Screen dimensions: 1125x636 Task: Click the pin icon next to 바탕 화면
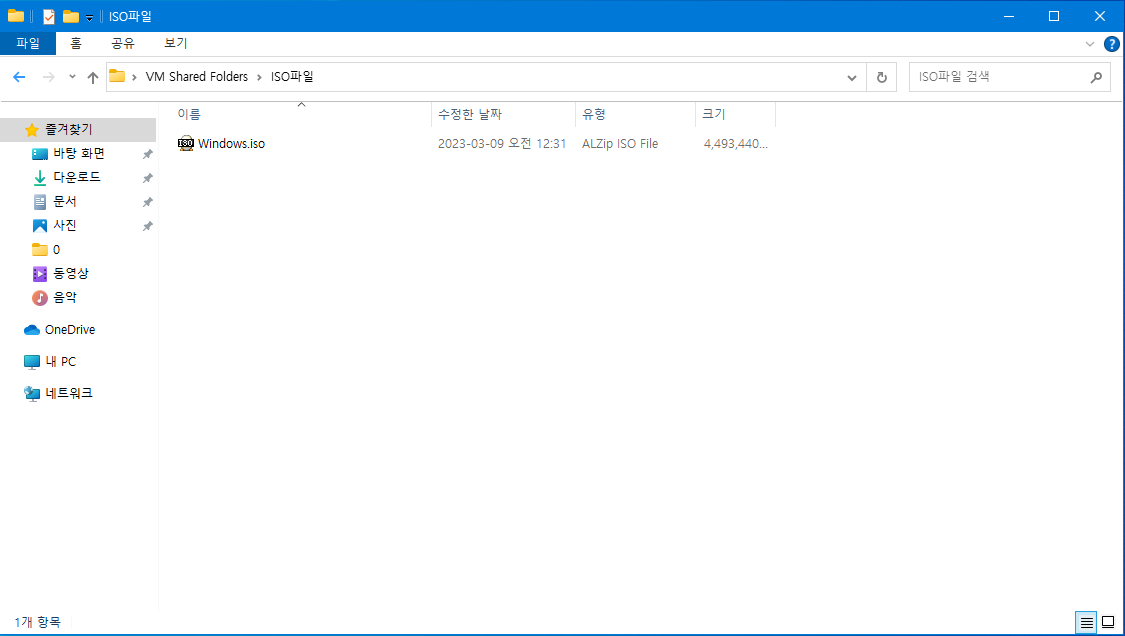click(x=147, y=154)
